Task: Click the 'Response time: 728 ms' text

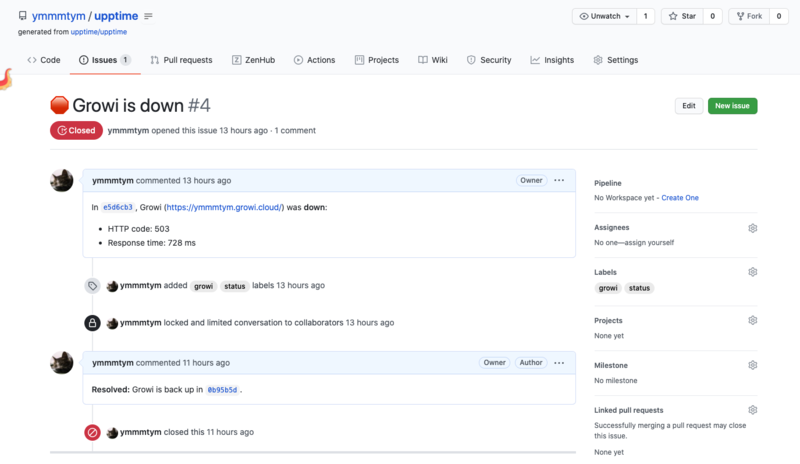Action: [152, 242]
